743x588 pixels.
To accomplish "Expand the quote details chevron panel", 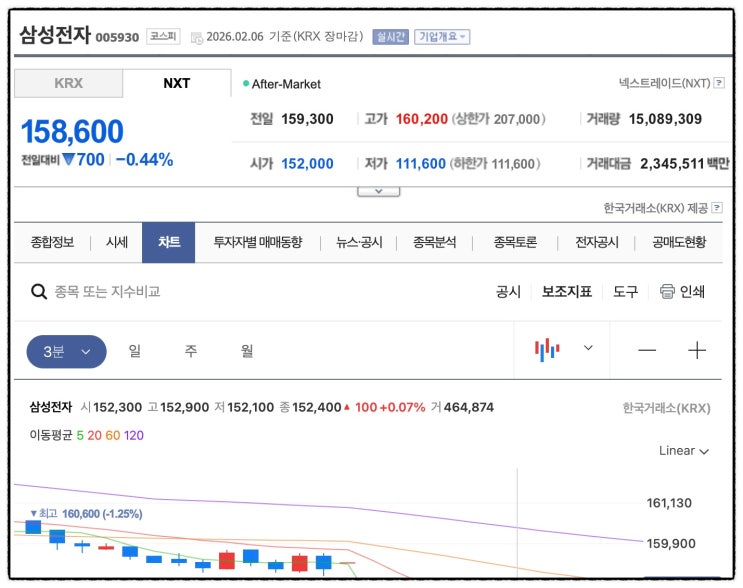I will [379, 191].
